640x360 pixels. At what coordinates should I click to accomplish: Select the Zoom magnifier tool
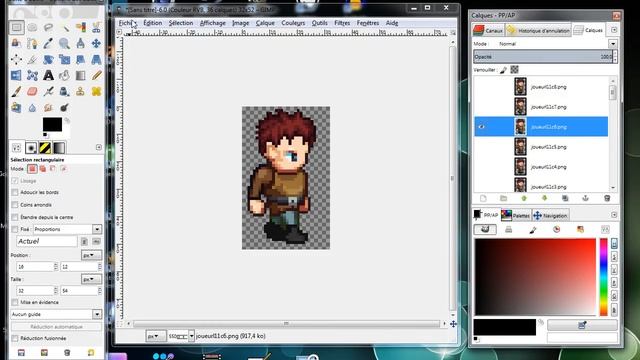pyautogui.click(x=64, y=43)
